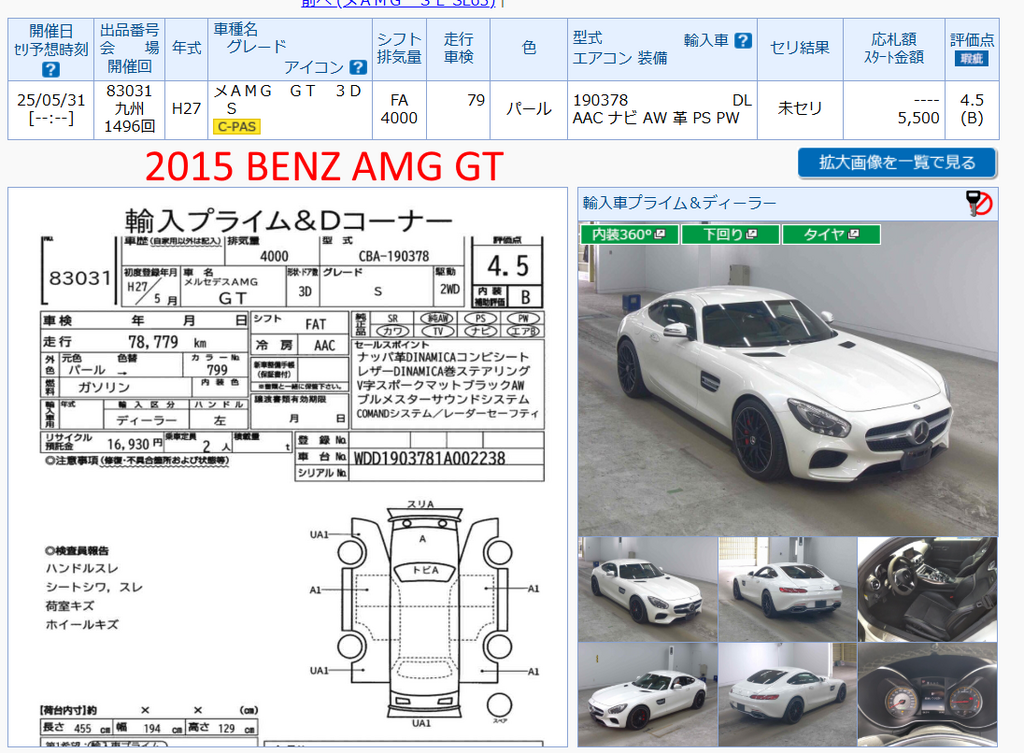The height and width of the screenshot is (753, 1024).
Task: Click the メAMG GT 3D S model name
Action: pyautogui.click(x=287, y=99)
